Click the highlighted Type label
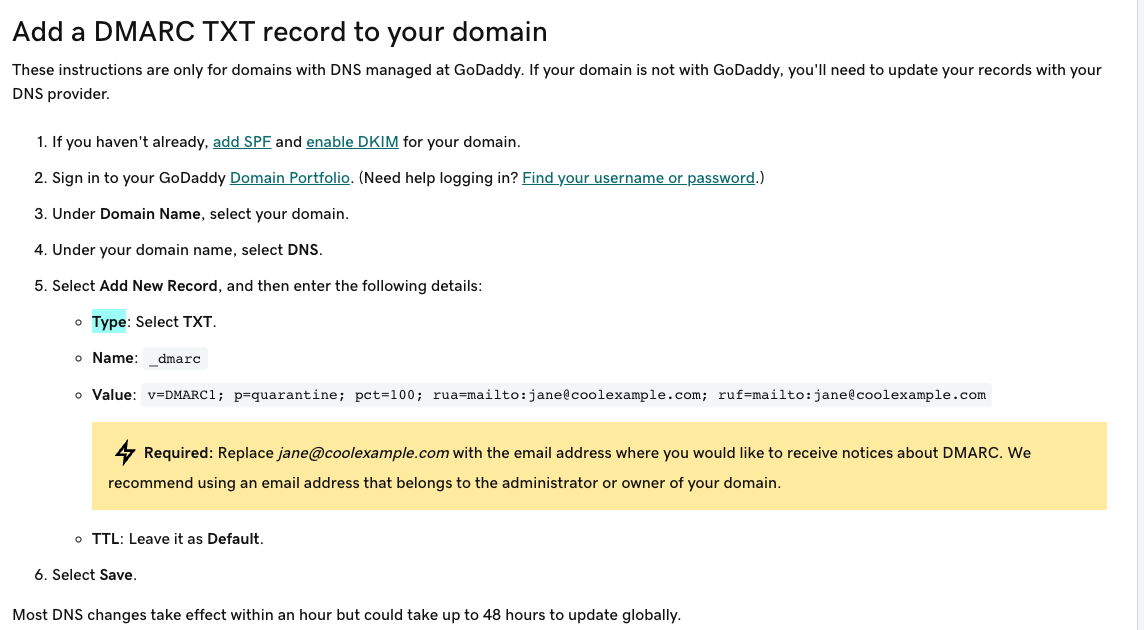Image resolution: width=1144 pixels, height=630 pixels. click(109, 322)
